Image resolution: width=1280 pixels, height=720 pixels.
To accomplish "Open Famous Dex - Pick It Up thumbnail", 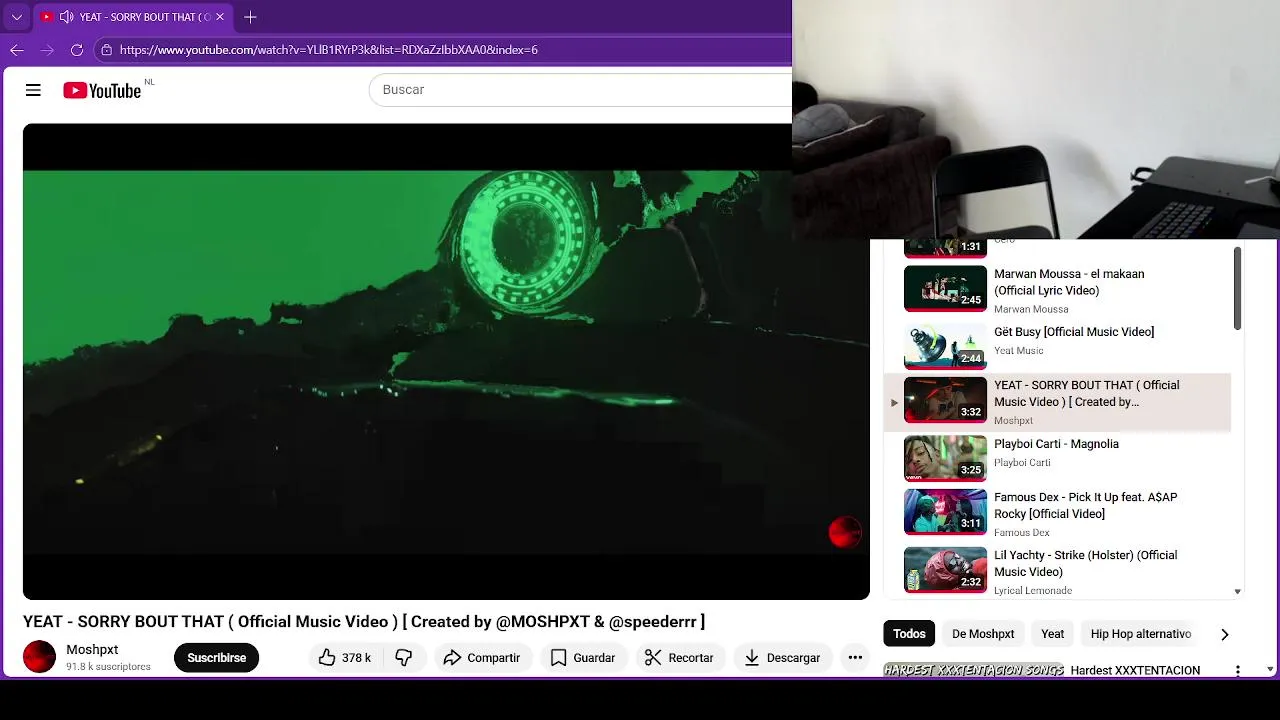I will (x=945, y=511).
